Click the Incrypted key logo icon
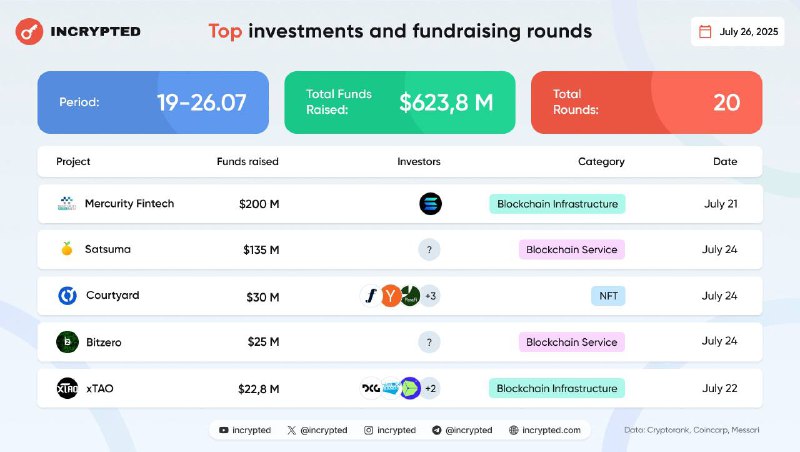Viewport: 800px width, 452px height. (x=29, y=32)
